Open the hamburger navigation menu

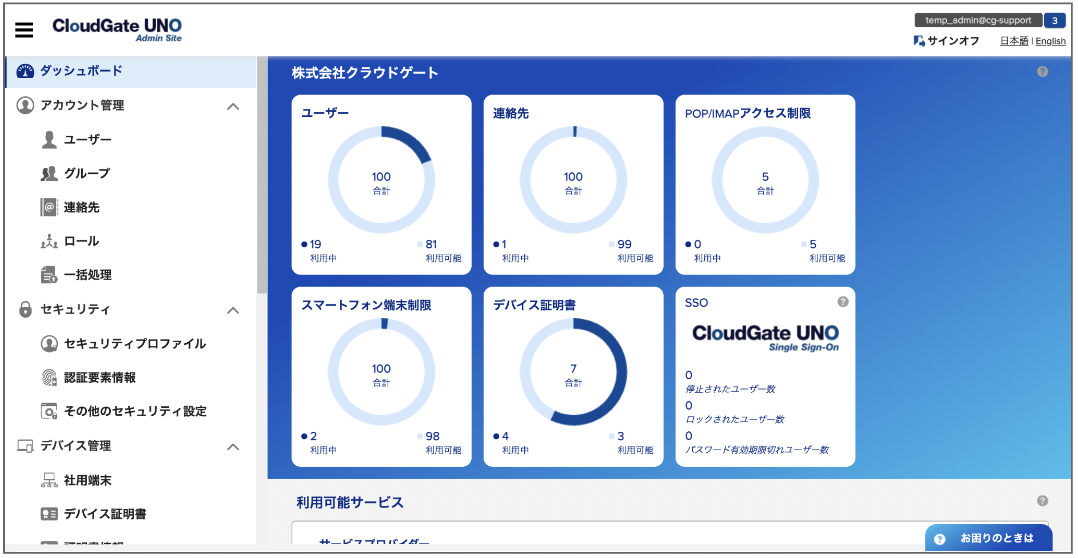pos(24,30)
